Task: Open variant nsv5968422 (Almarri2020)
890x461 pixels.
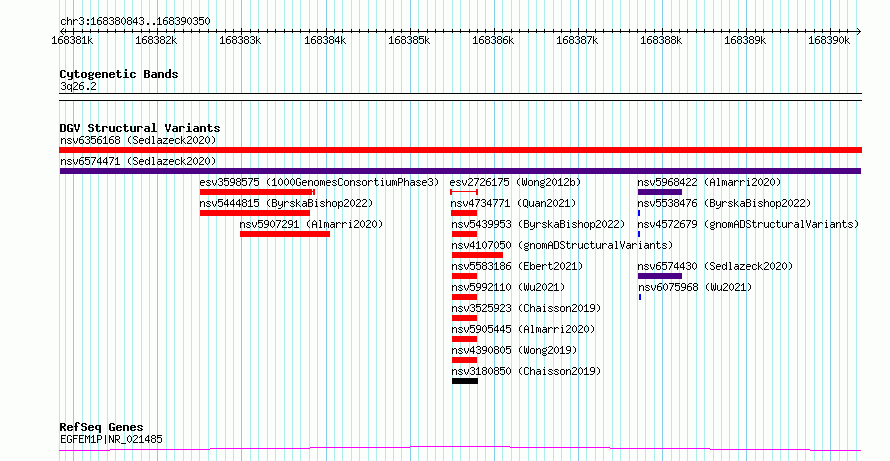Action: (709, 182)
